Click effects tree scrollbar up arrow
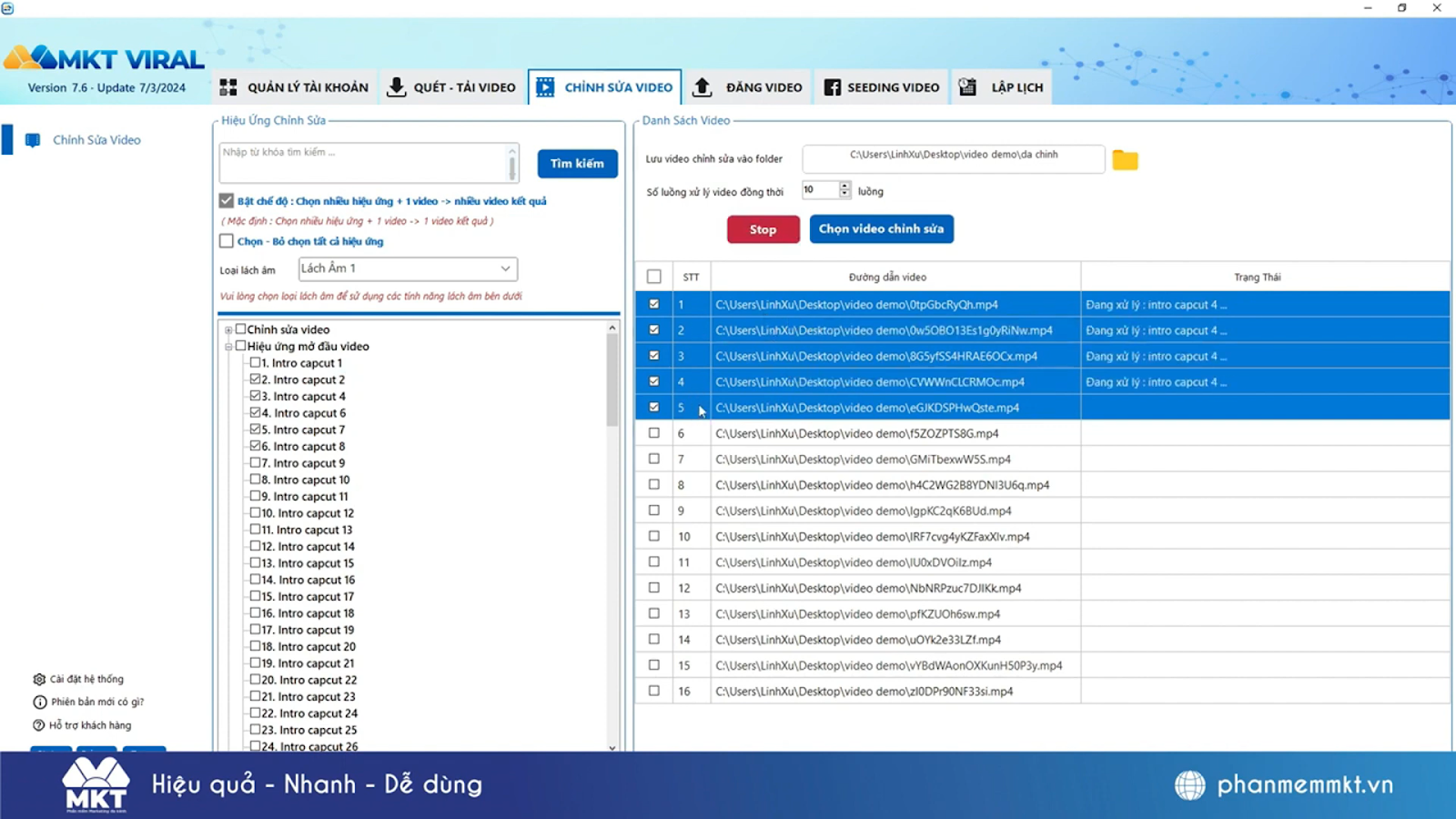The height and width of the screenshot is (819, 1456). click(x=612, y=328)
